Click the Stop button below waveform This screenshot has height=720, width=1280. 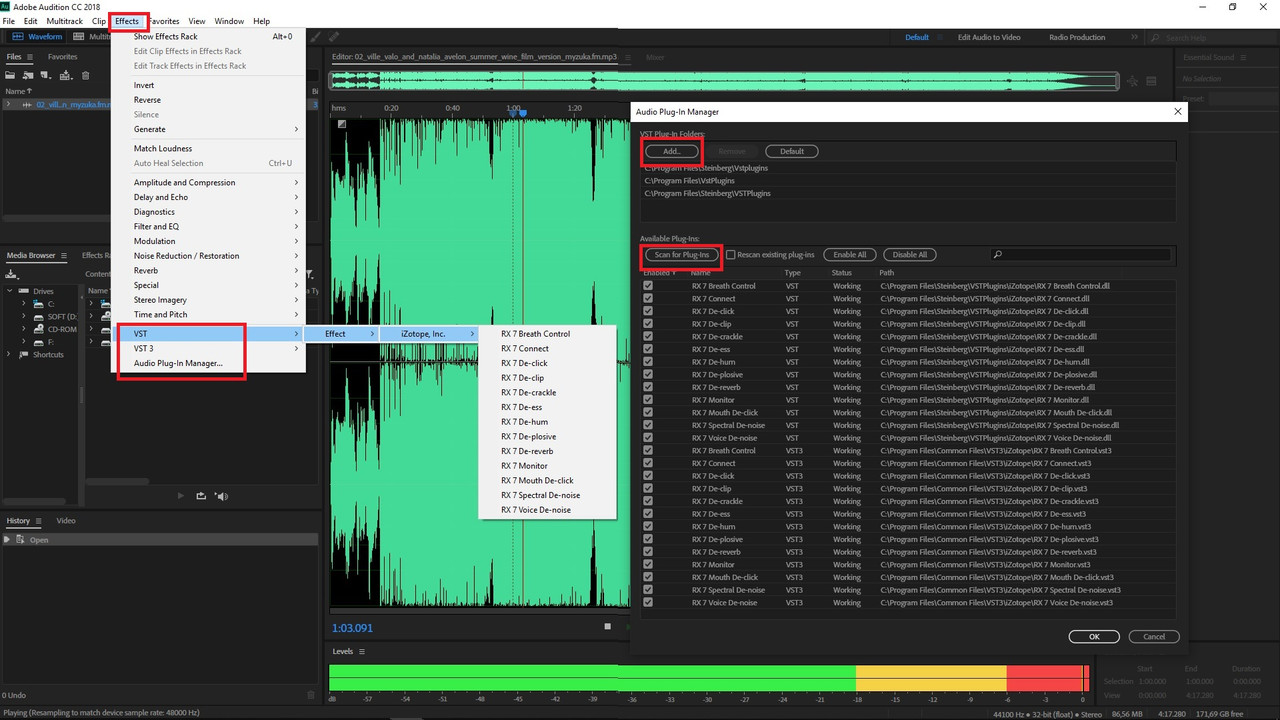coord(607,627)
